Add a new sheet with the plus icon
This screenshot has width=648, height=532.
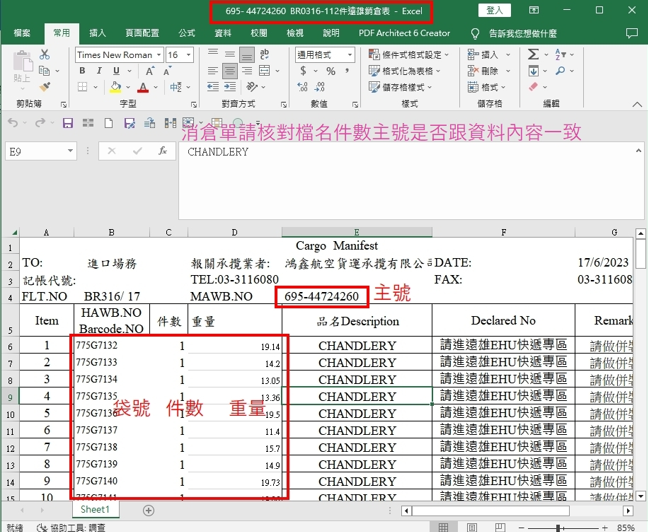(149, 510)
